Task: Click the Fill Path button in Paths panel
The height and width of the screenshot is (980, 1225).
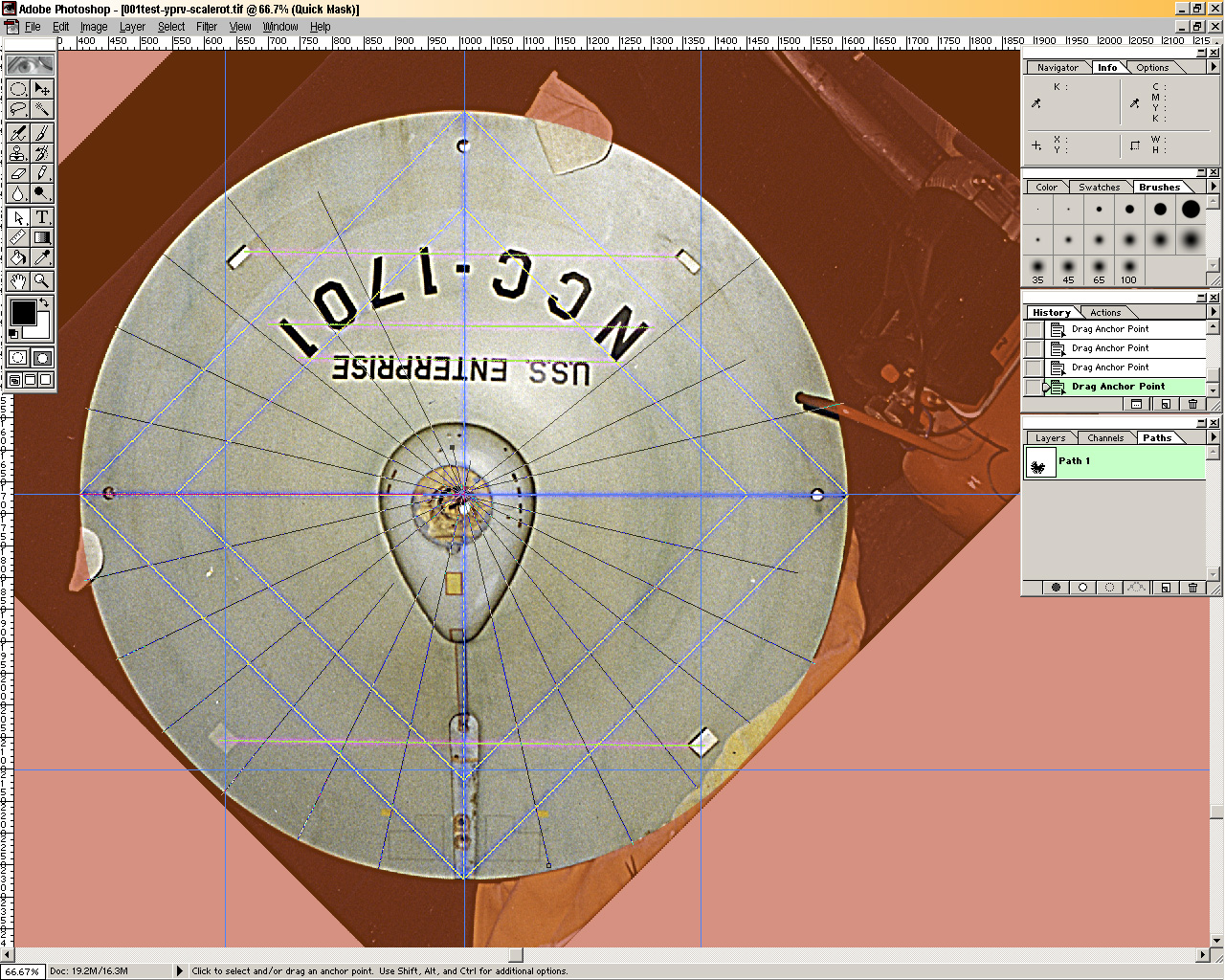Action: [x=1057, y=588]
